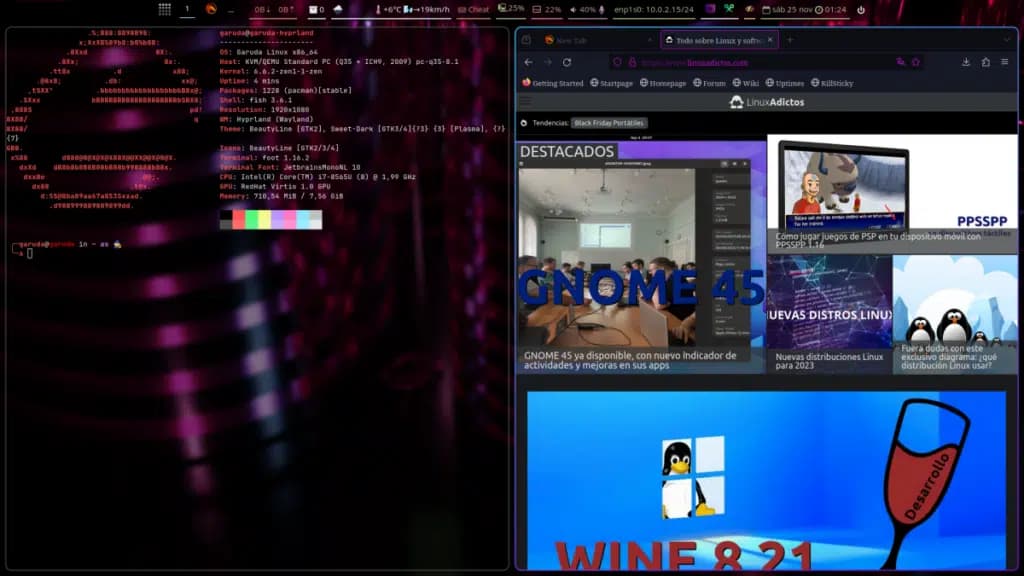Open the browser hamburger application menu
This screenshot has width=1024, height=576.
[x=1005, y=62]
